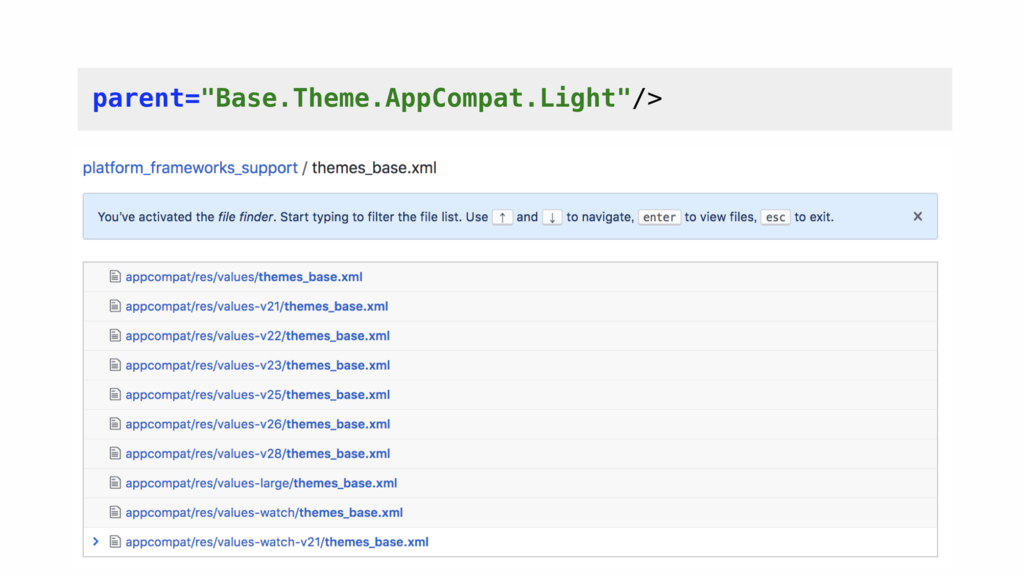Open platform_frameworks_support repository link
This screenshot has height=576, width=1024.
click(x=190, y=168)
